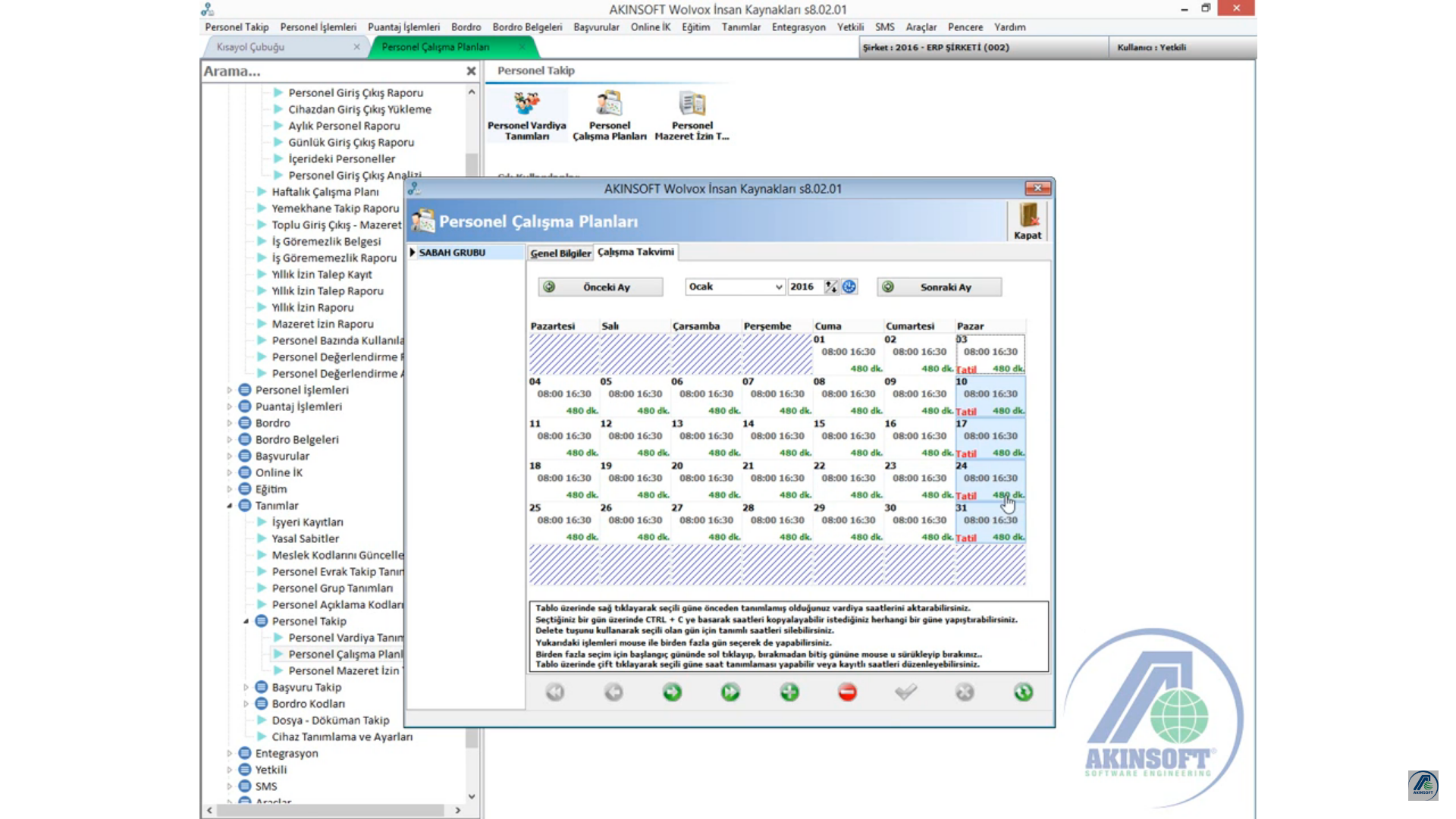The width and height of the screenshot is (1456, 819).
Task: Click tree horizontal scrollbar right arrow
Action: tap(458, 810)
